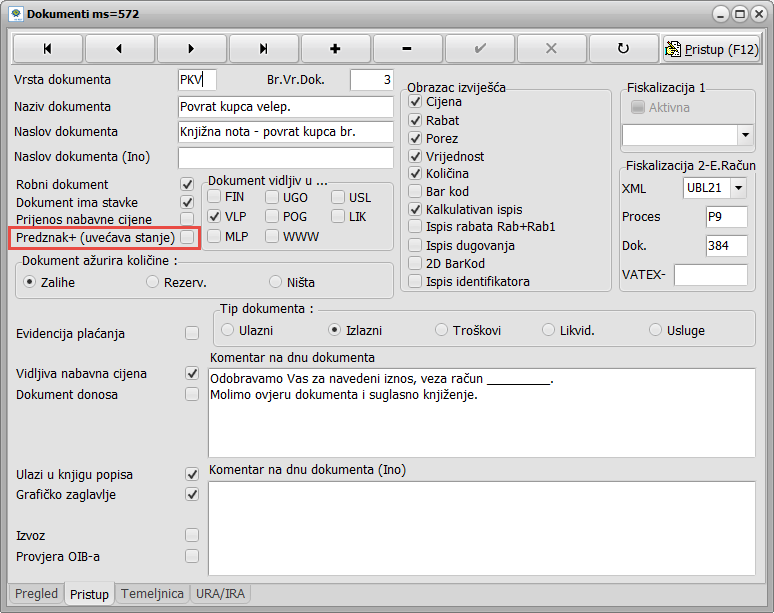774x613 pixels.
Task: Open the XML UBL21 dropdown
Action: pos(738,188)
